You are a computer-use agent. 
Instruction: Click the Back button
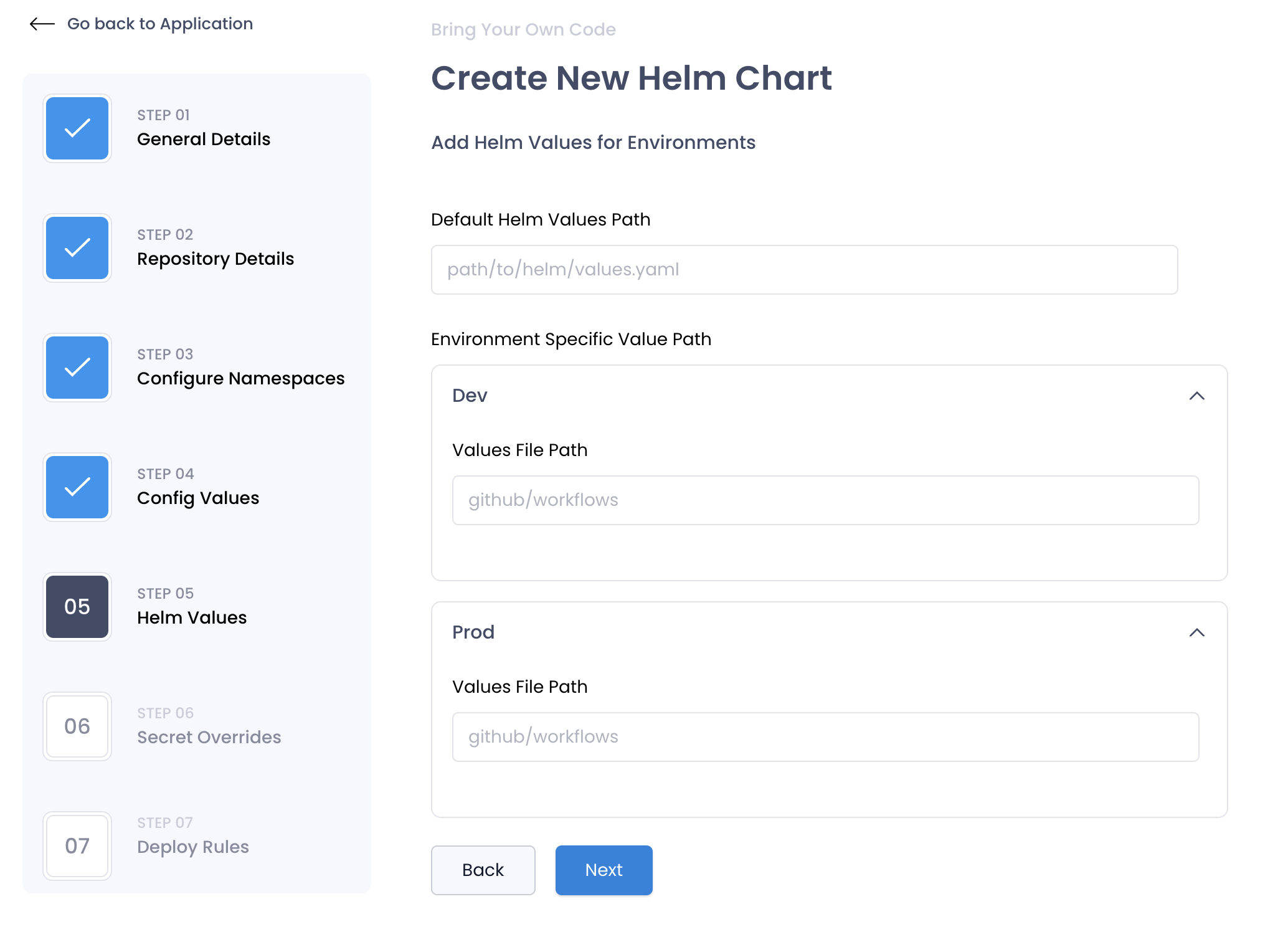click(483, 870)
